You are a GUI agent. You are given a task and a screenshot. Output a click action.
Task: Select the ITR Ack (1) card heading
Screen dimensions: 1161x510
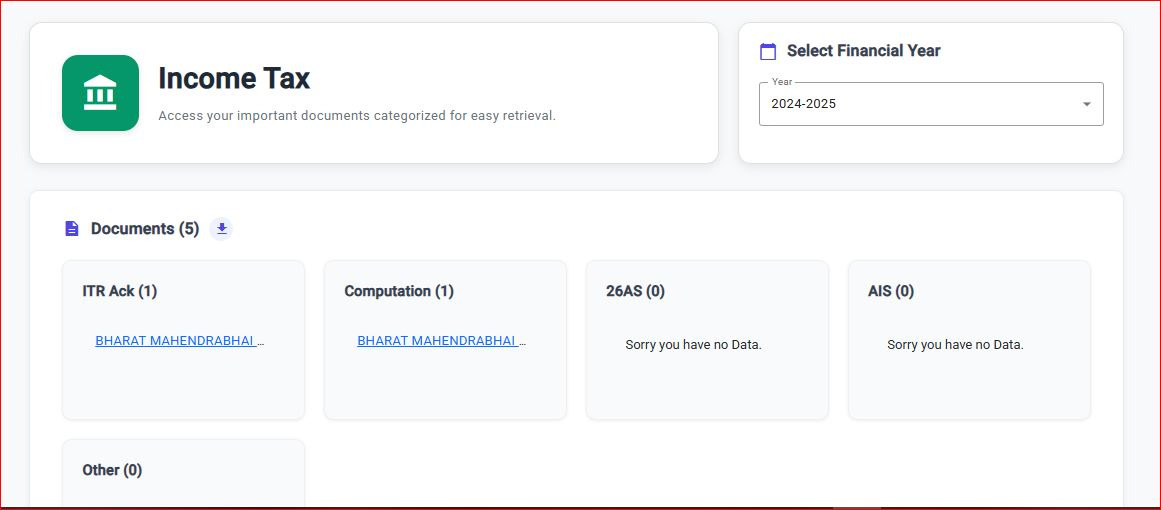120,291
